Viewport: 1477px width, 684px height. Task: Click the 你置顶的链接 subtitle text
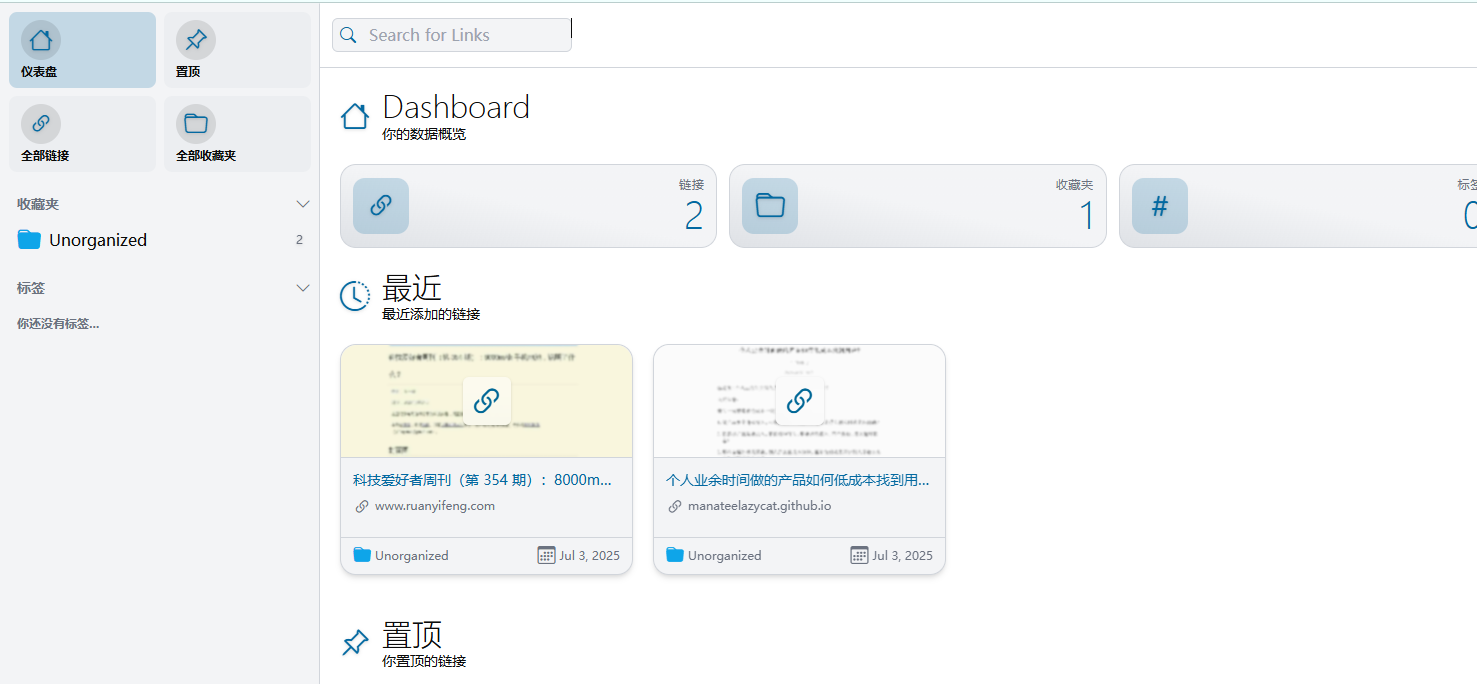tap(424, 661)
